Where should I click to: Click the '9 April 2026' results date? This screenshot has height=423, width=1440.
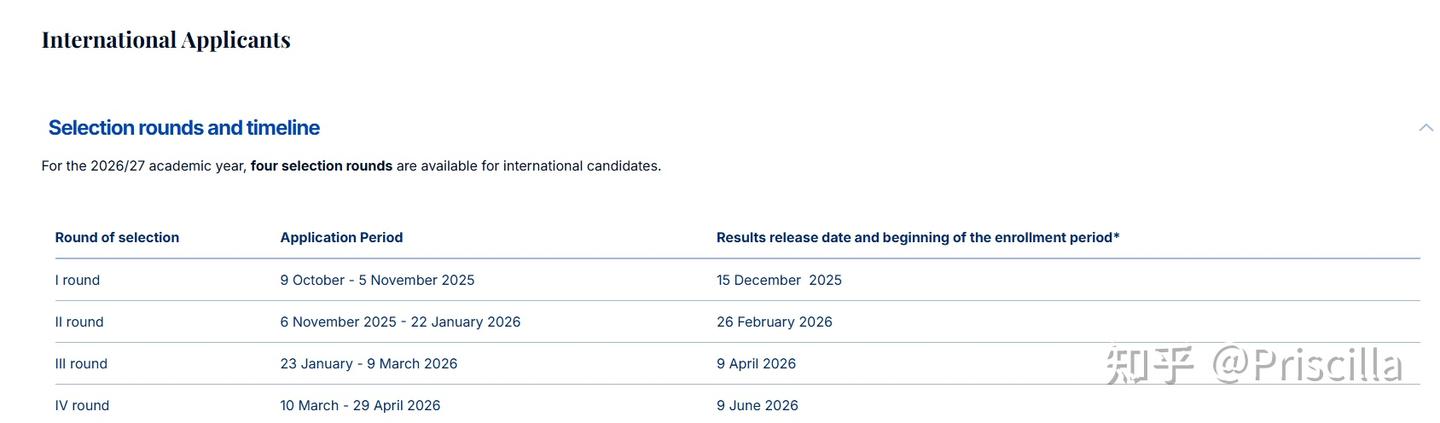(x=756, y=364)
